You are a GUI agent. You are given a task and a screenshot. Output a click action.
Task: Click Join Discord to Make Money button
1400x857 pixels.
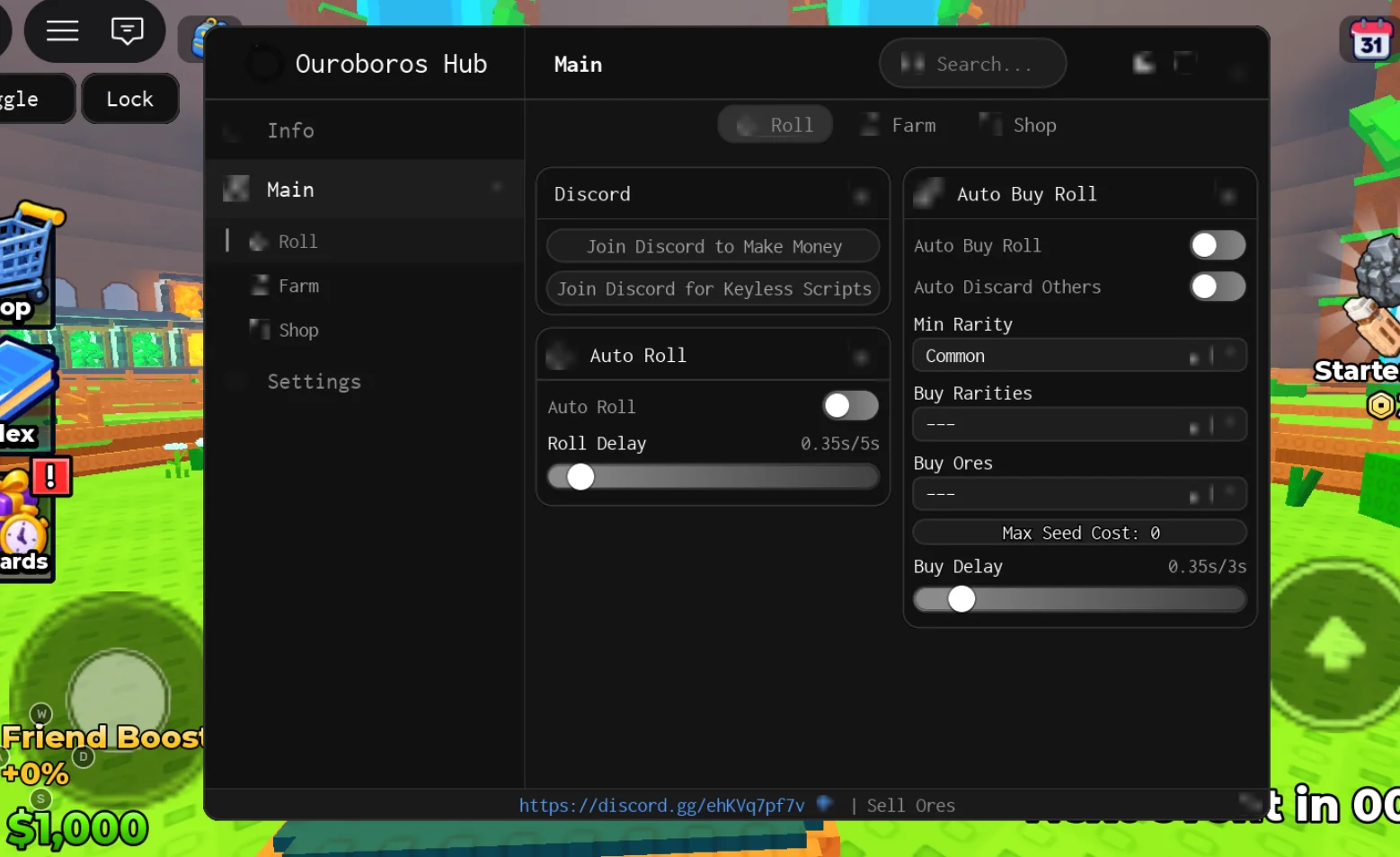coord(713,246)
